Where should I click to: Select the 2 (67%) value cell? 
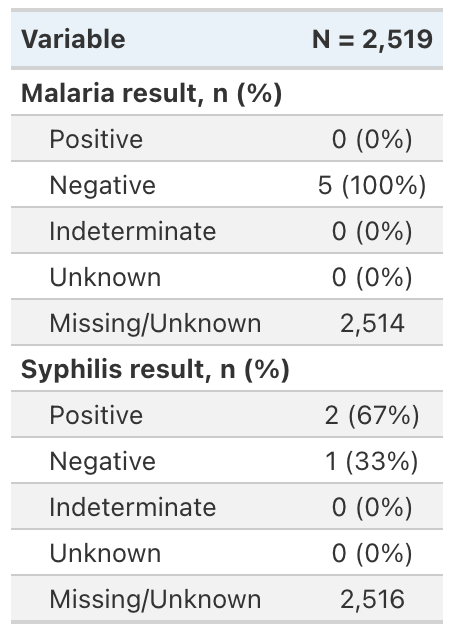pos(372,415)
